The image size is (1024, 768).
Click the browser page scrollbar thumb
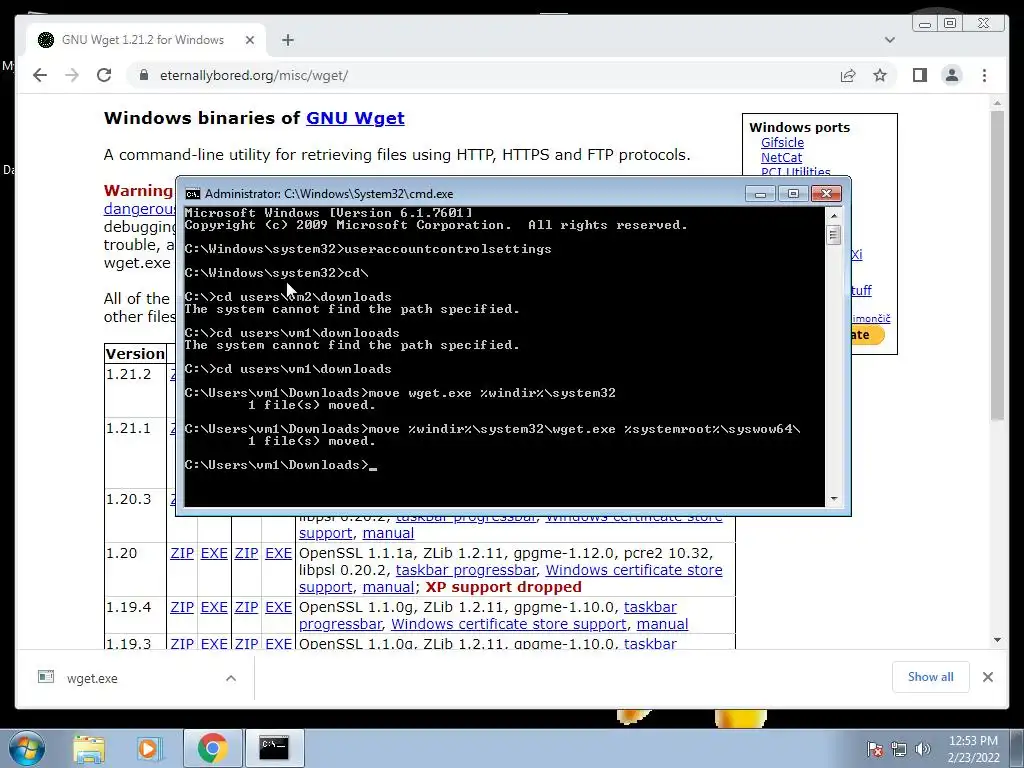pos(997,265)
